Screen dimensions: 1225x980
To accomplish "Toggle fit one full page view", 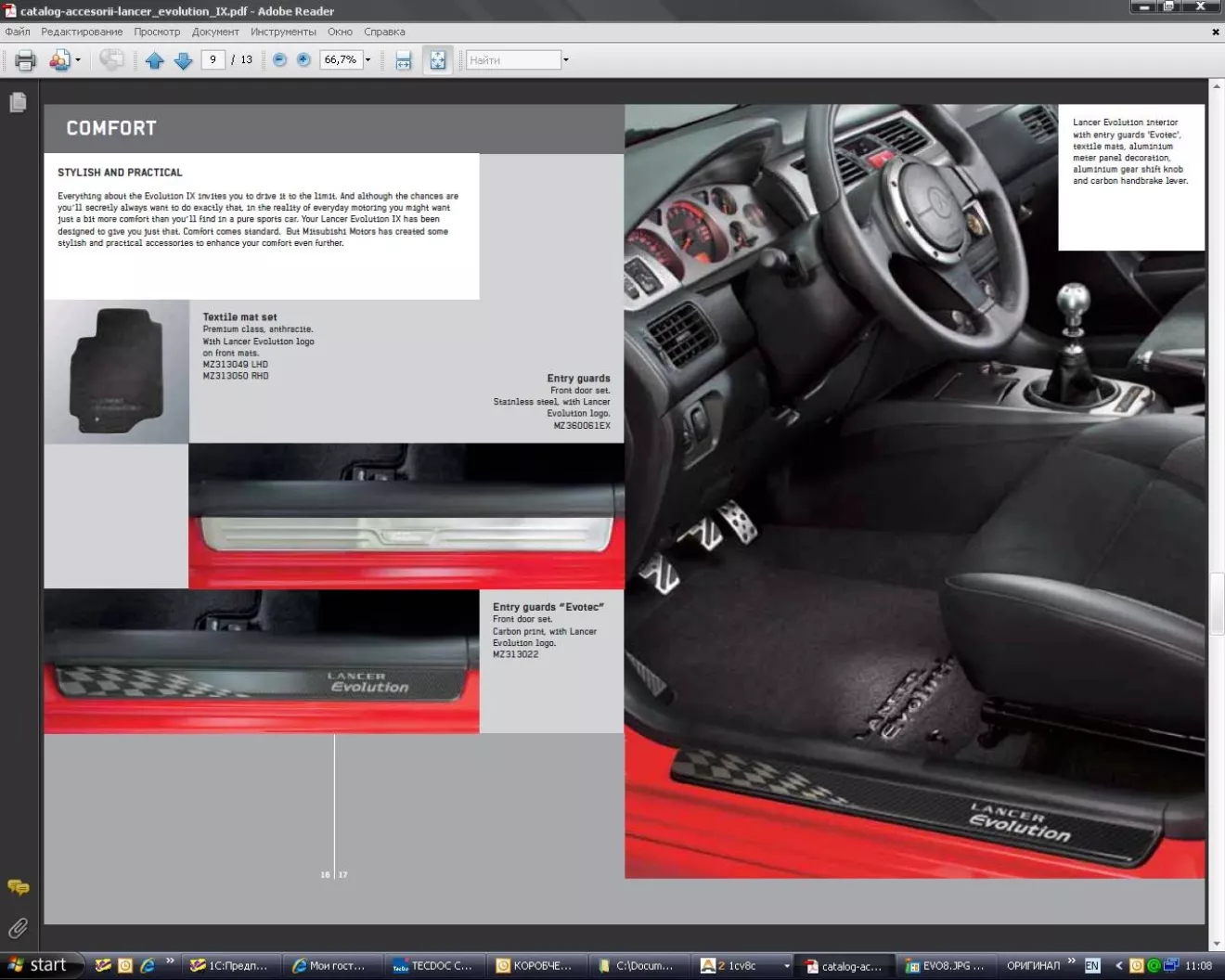I will click(437, 60).
